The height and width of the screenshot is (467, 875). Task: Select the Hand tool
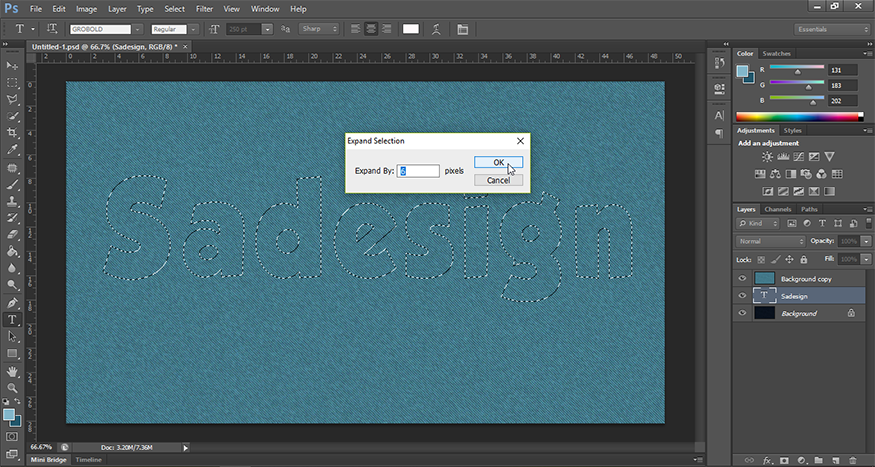click(12, 371)
